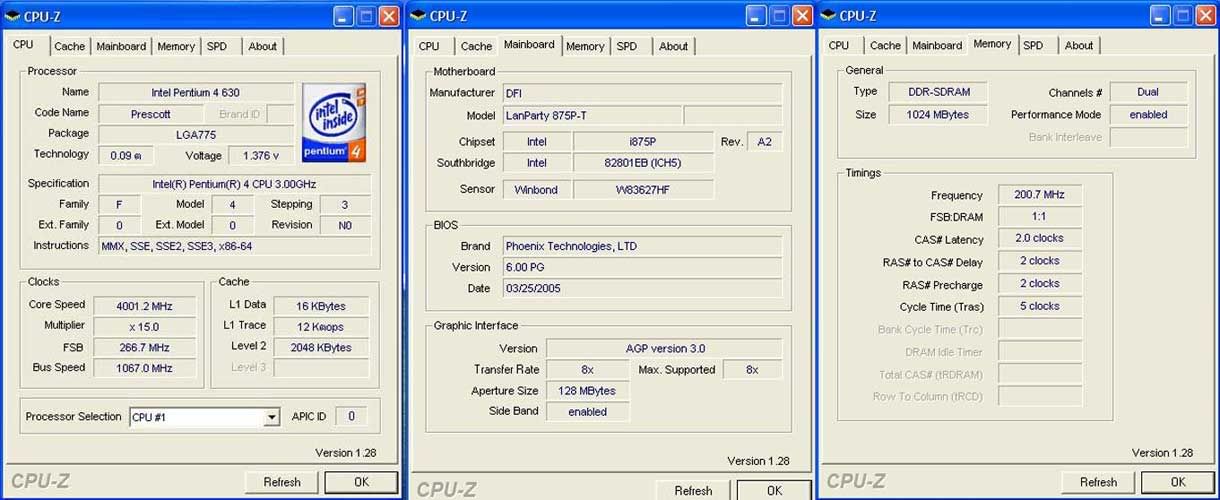This screenshot has width=1220, height=500.
Task: Click the Sensor value 'W83627HF'
Action: [x=643, y=189]
